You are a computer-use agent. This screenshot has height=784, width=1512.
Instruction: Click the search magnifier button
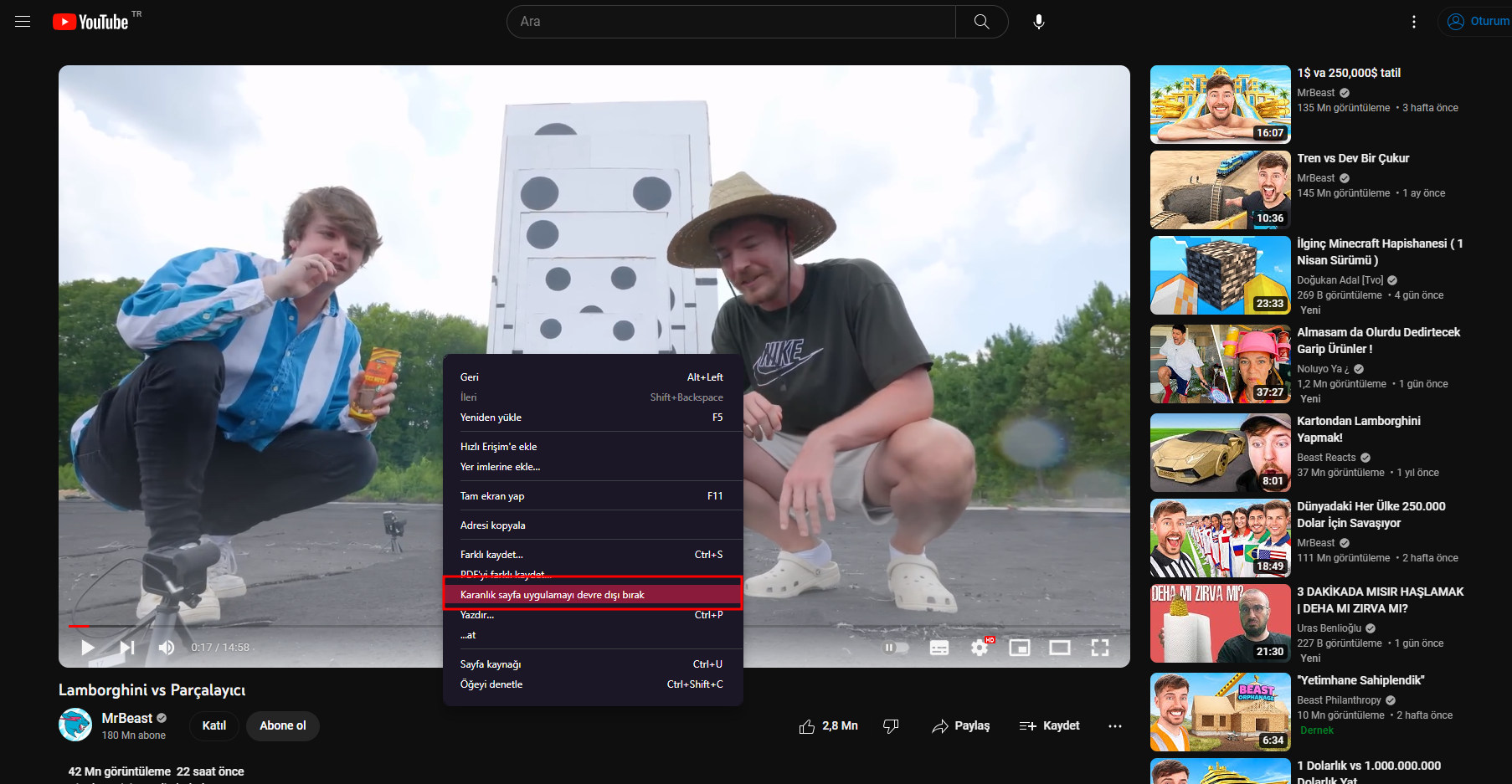981,22
